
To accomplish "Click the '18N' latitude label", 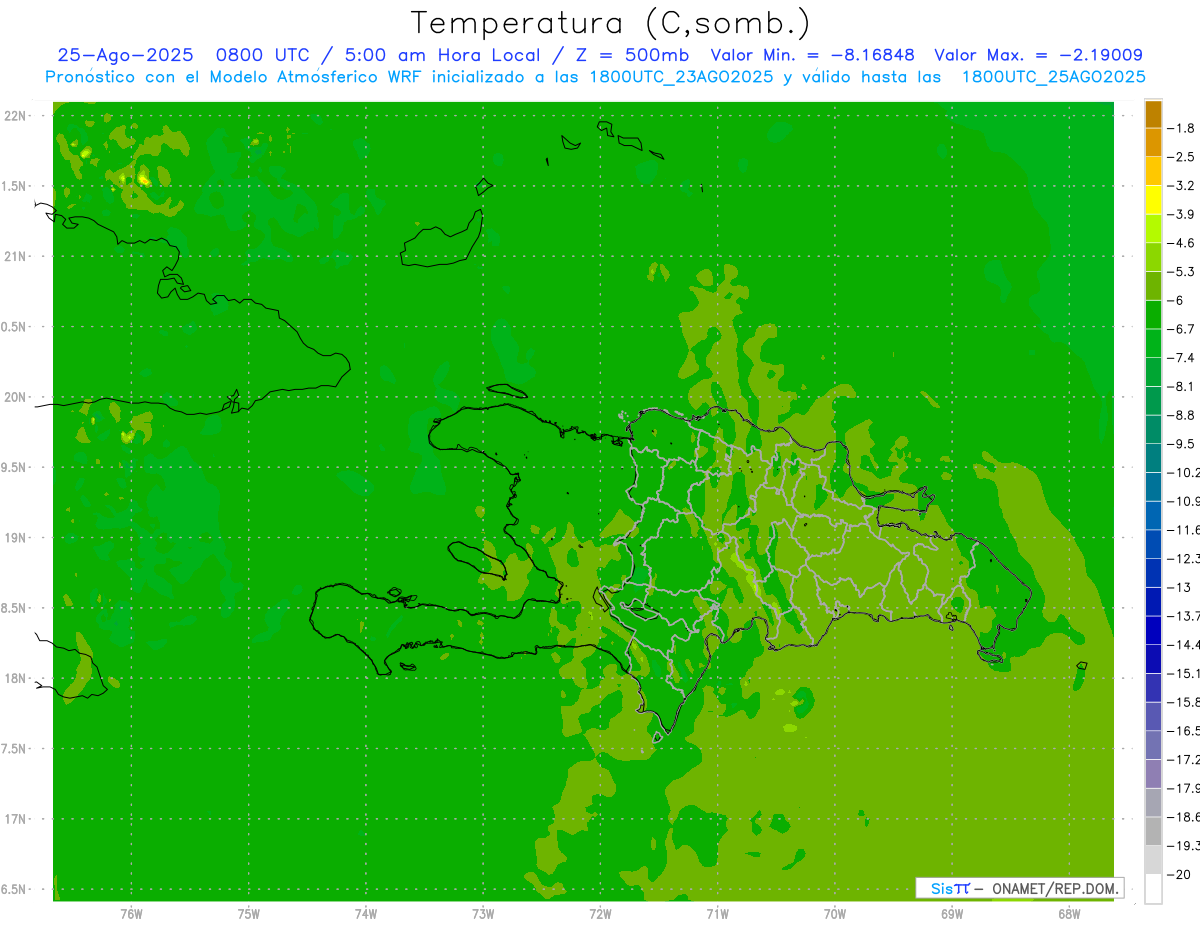I will 16,679.
